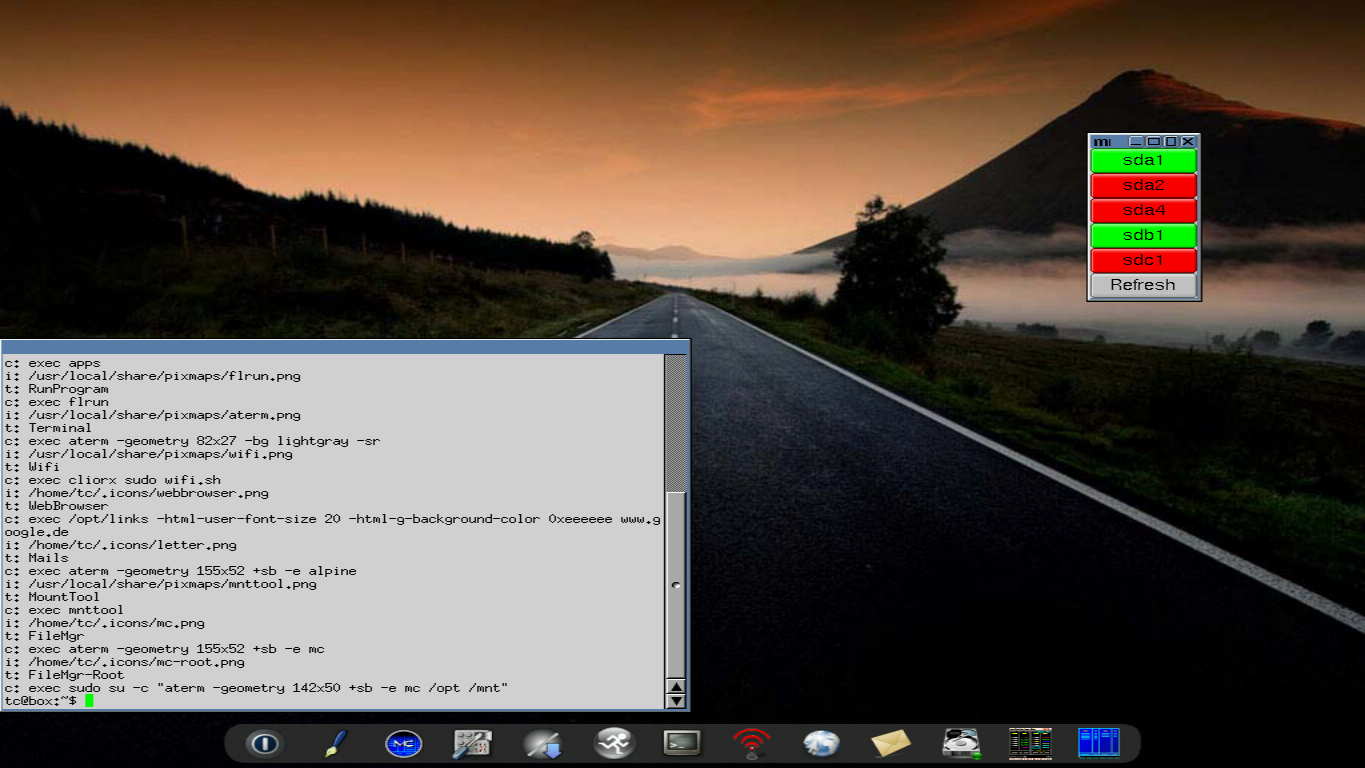Image resolution: width=1365 pixels, height=768 pixels.
Task: Mount the red sdc1 partition
Action: [1143, 261]
